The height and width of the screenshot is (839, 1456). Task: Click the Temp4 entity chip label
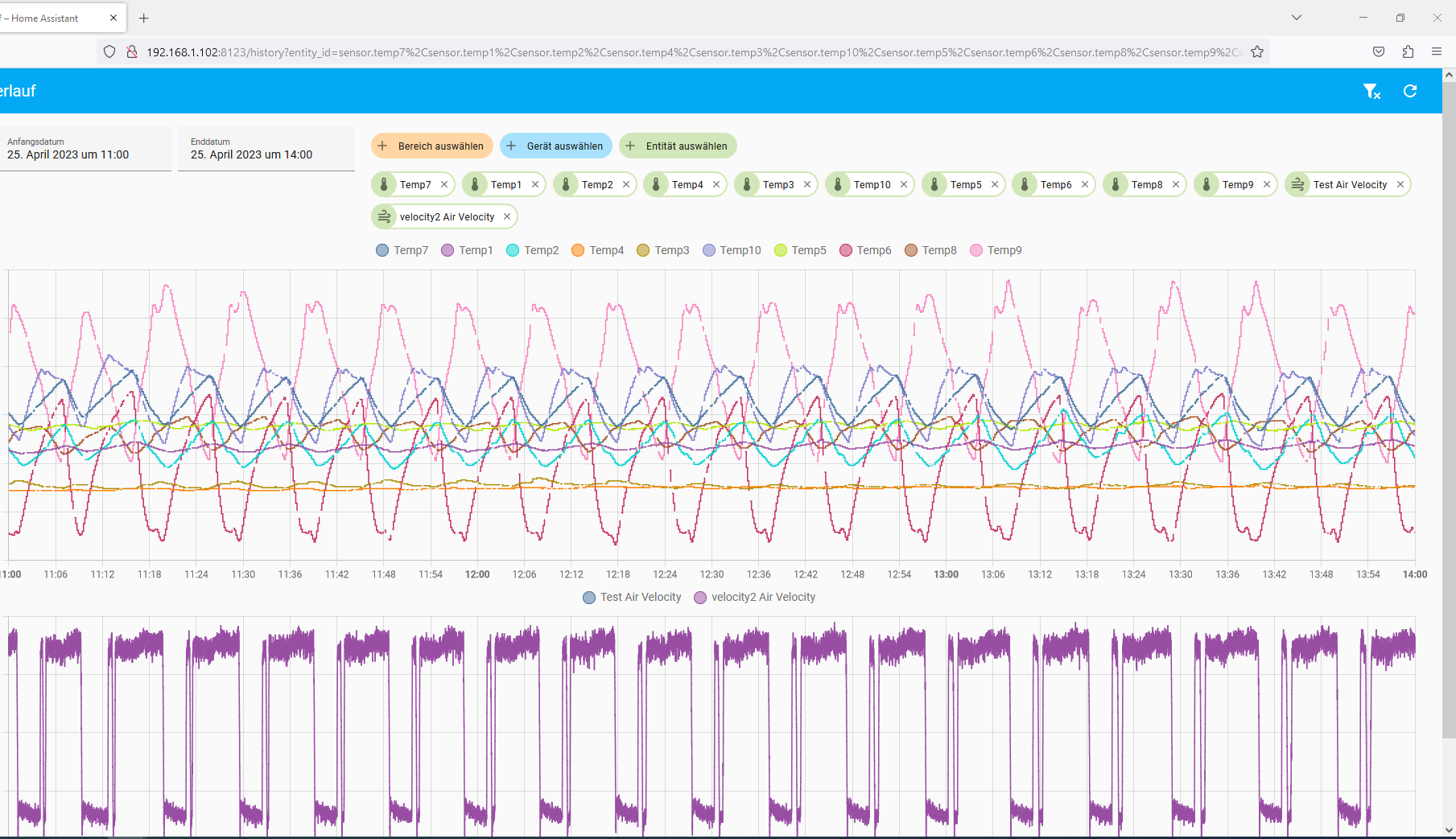point(687,184)
